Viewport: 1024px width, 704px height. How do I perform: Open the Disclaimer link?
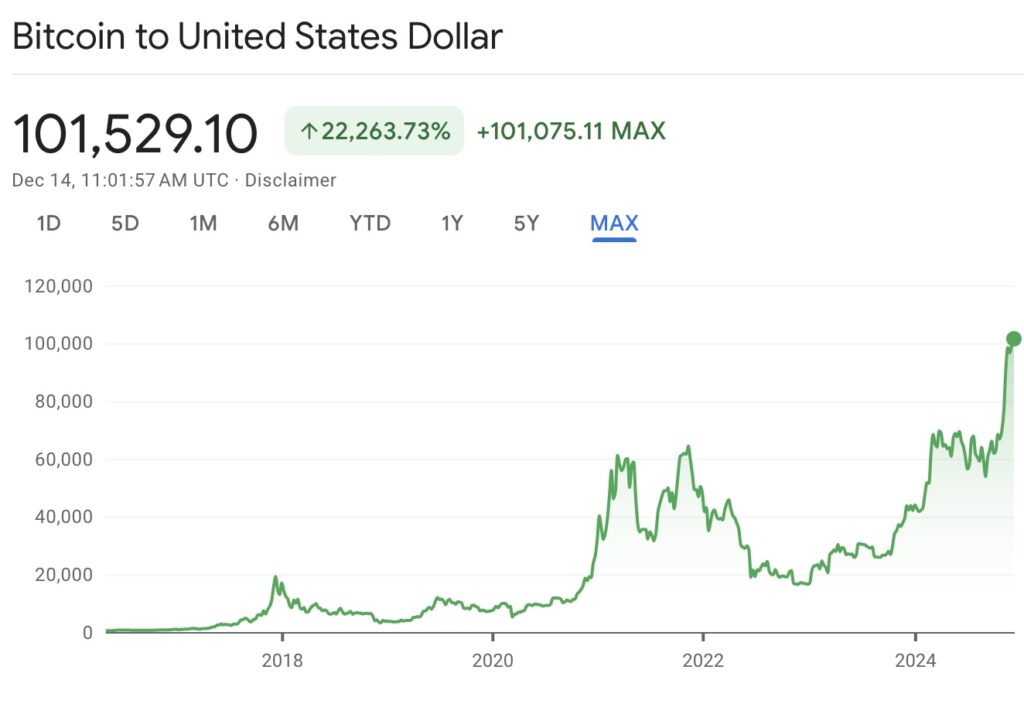click(290, 180)
